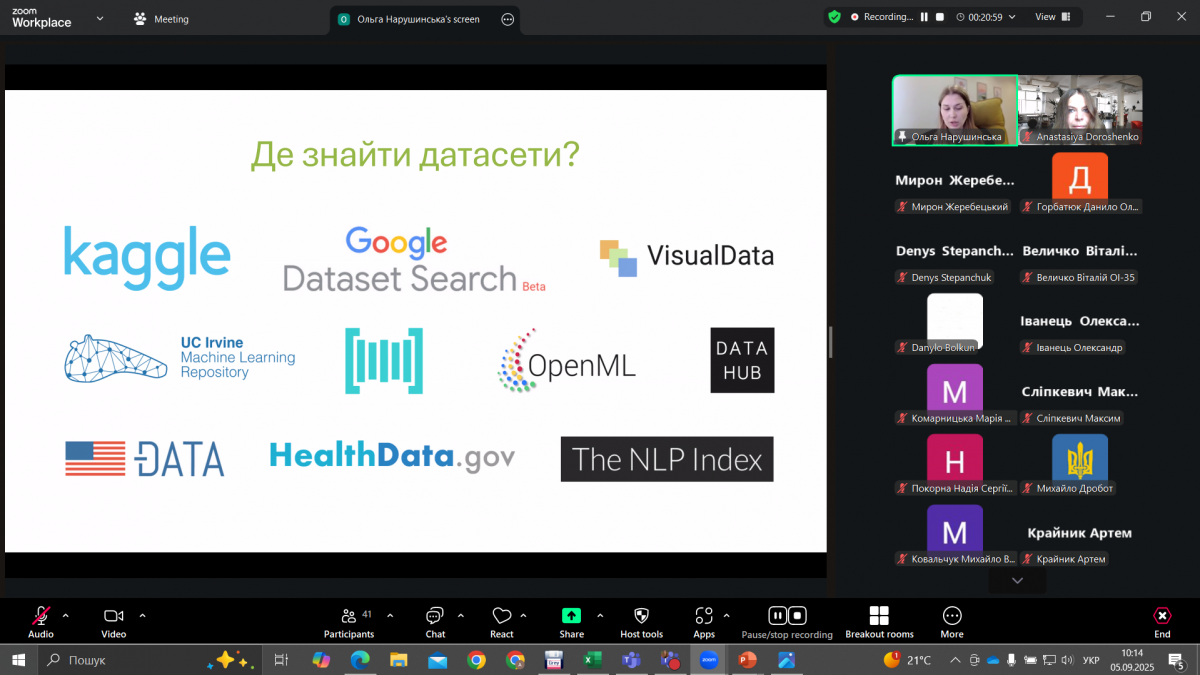The image size is (1200, 675).
Task: Click the green encryption shield icon
Action: [x=834, y=17]
